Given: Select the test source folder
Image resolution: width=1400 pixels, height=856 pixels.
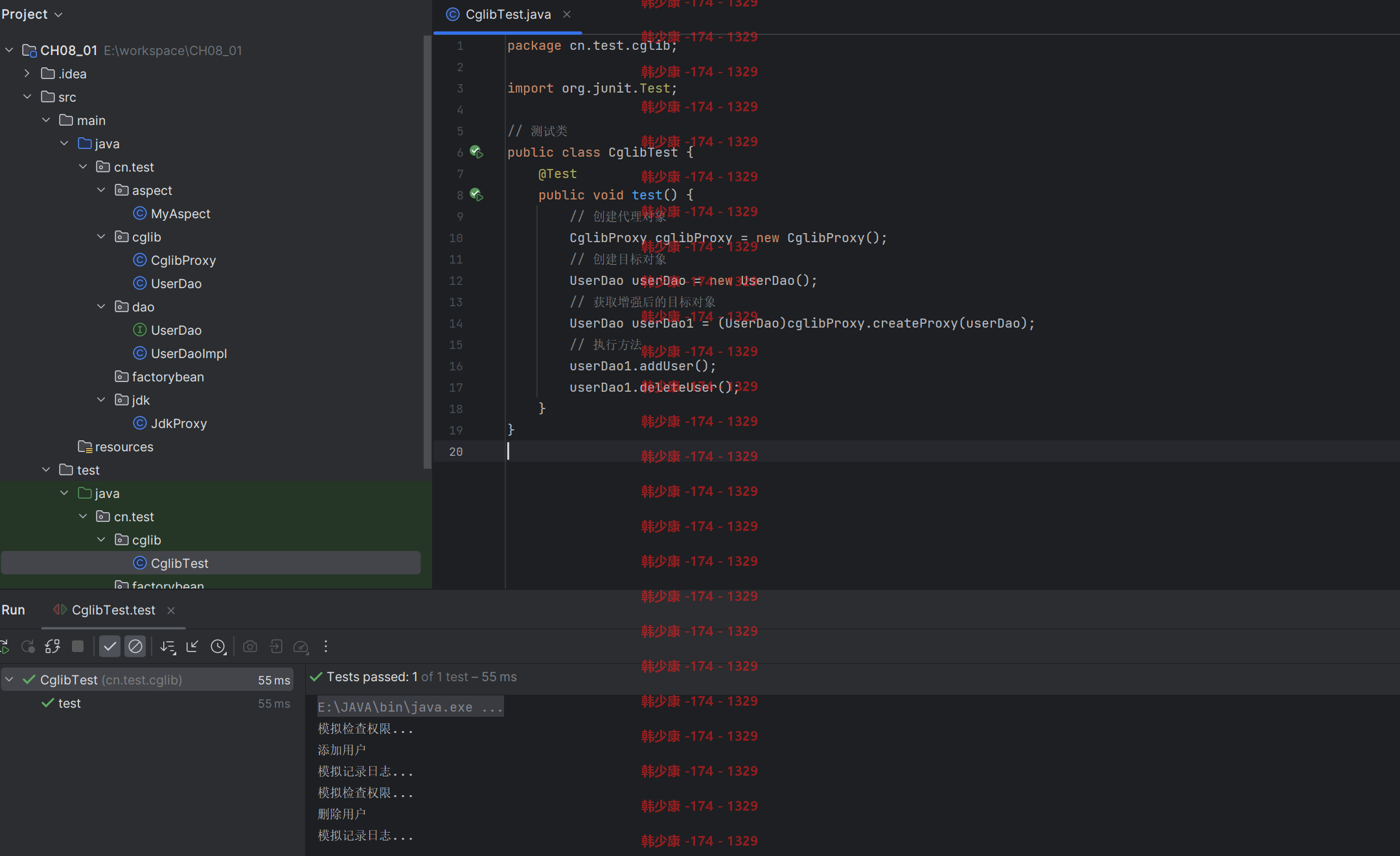Looking at the screenshot, I should click(x=88, y=470).
